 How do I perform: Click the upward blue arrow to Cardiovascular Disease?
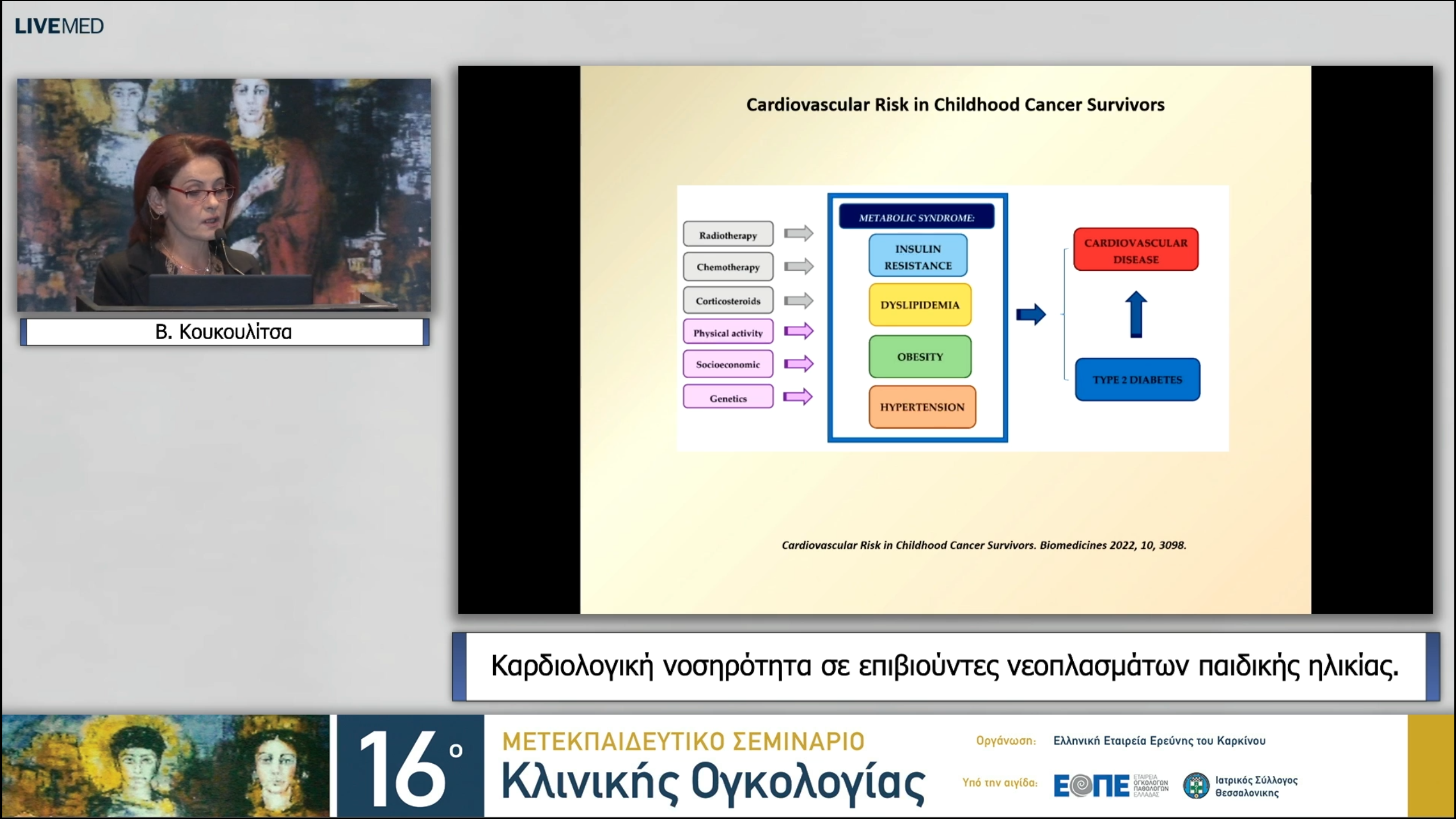(1136, 314)
